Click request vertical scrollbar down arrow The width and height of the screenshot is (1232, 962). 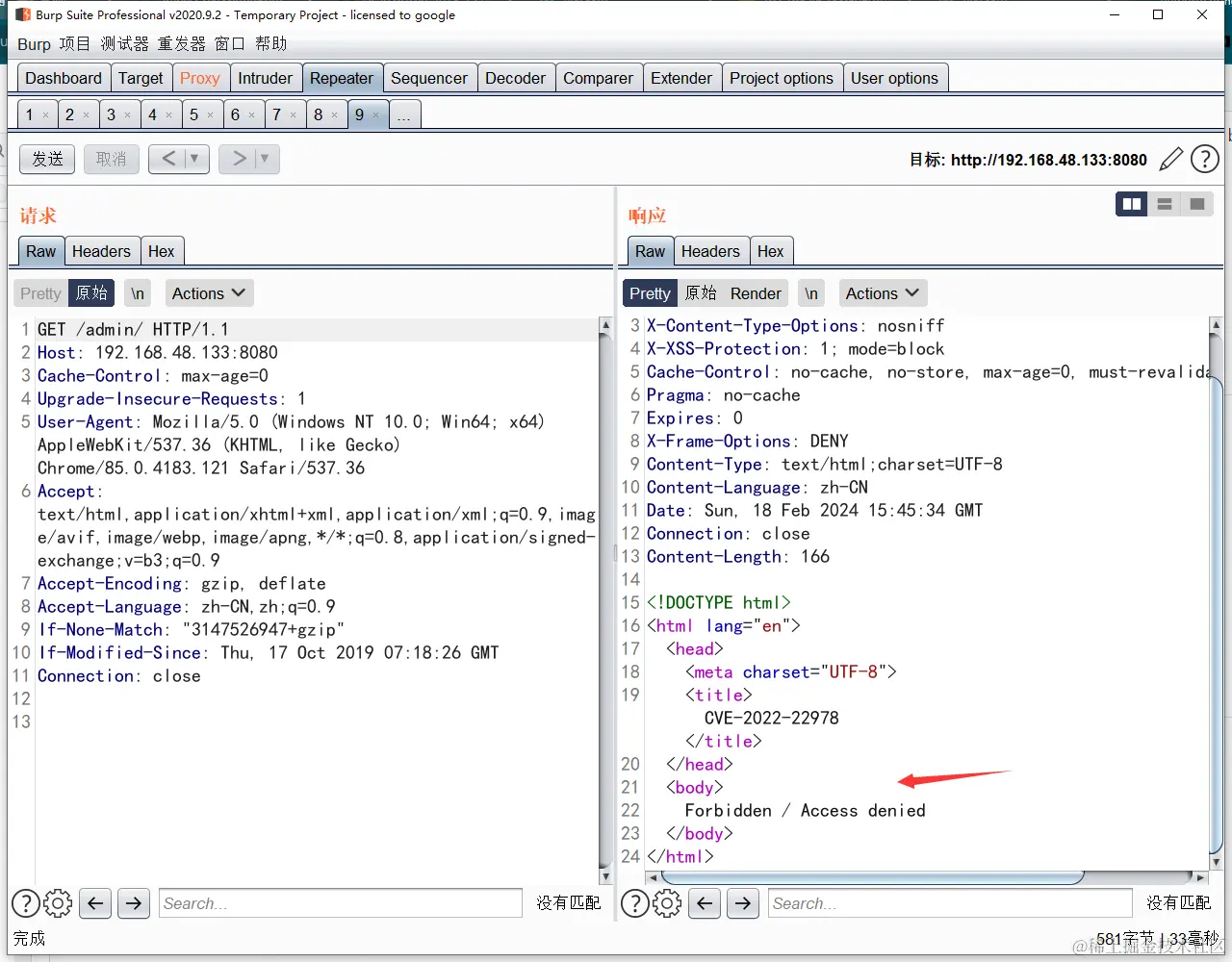pos(605,876)
